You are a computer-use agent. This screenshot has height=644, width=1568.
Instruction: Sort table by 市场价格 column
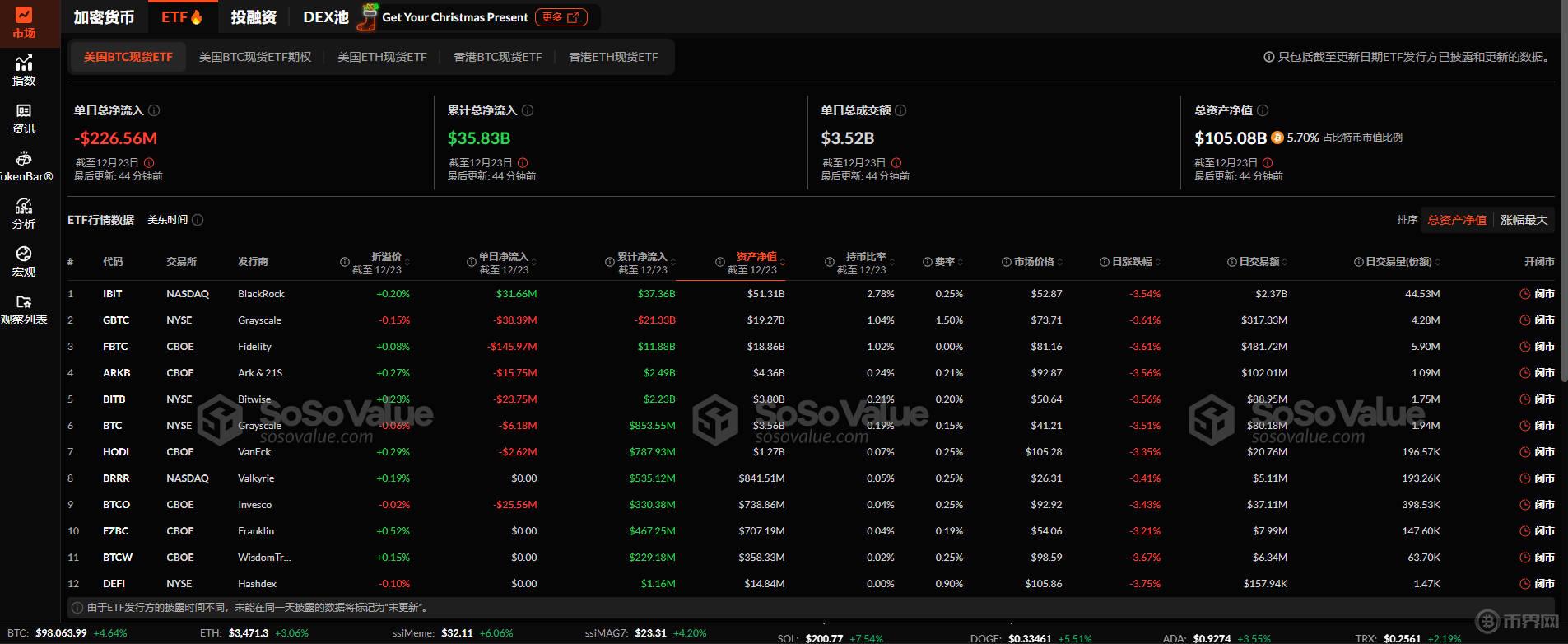click(1033, 262)
